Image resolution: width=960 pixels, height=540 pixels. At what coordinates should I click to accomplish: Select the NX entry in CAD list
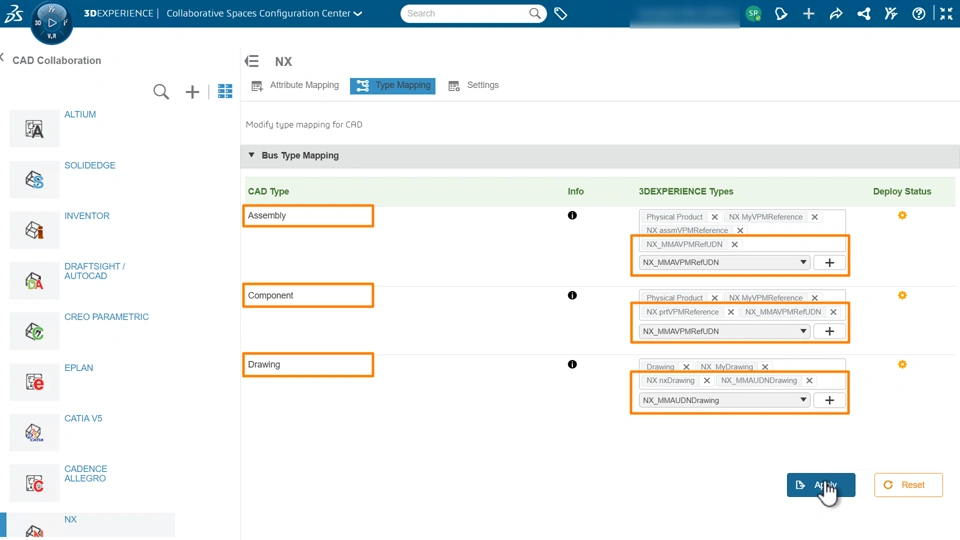tap(88, 525)
